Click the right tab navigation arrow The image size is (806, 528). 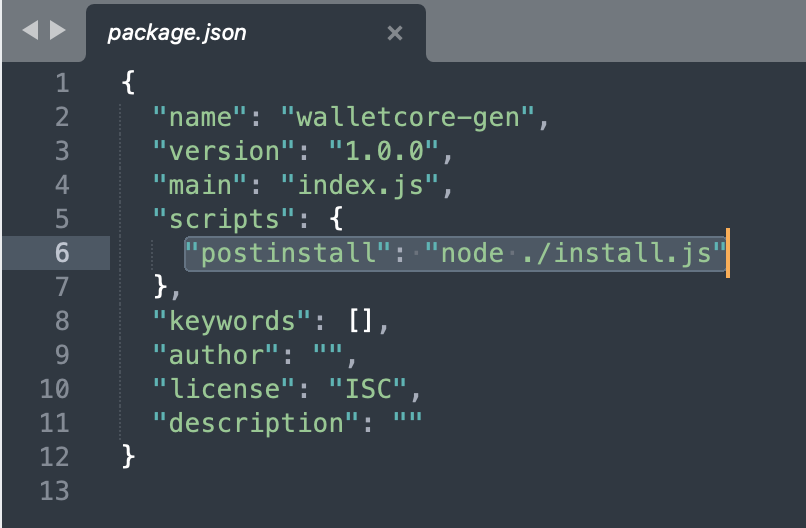click(x=56, y=31)
